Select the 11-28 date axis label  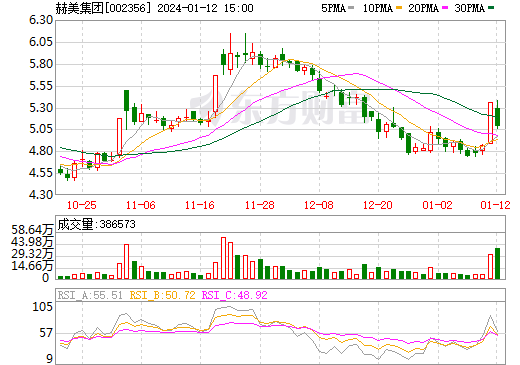point(259,205)
